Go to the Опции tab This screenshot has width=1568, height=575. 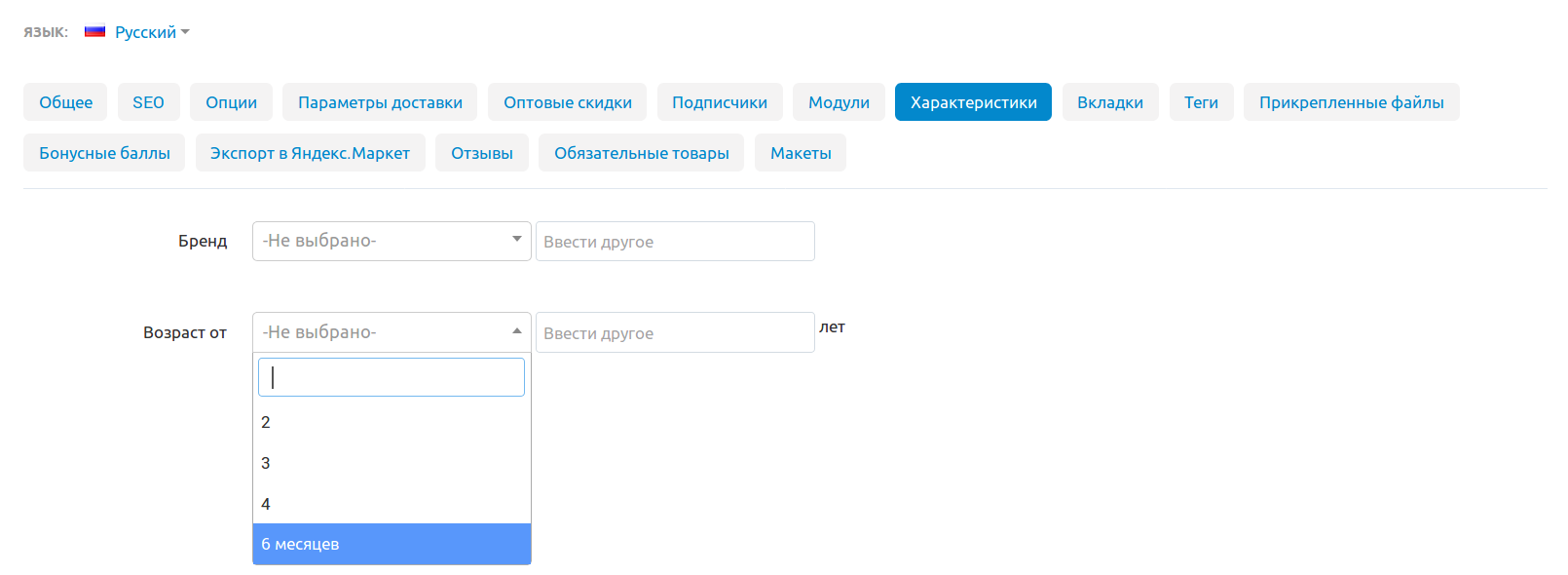(x=231, y=102)
